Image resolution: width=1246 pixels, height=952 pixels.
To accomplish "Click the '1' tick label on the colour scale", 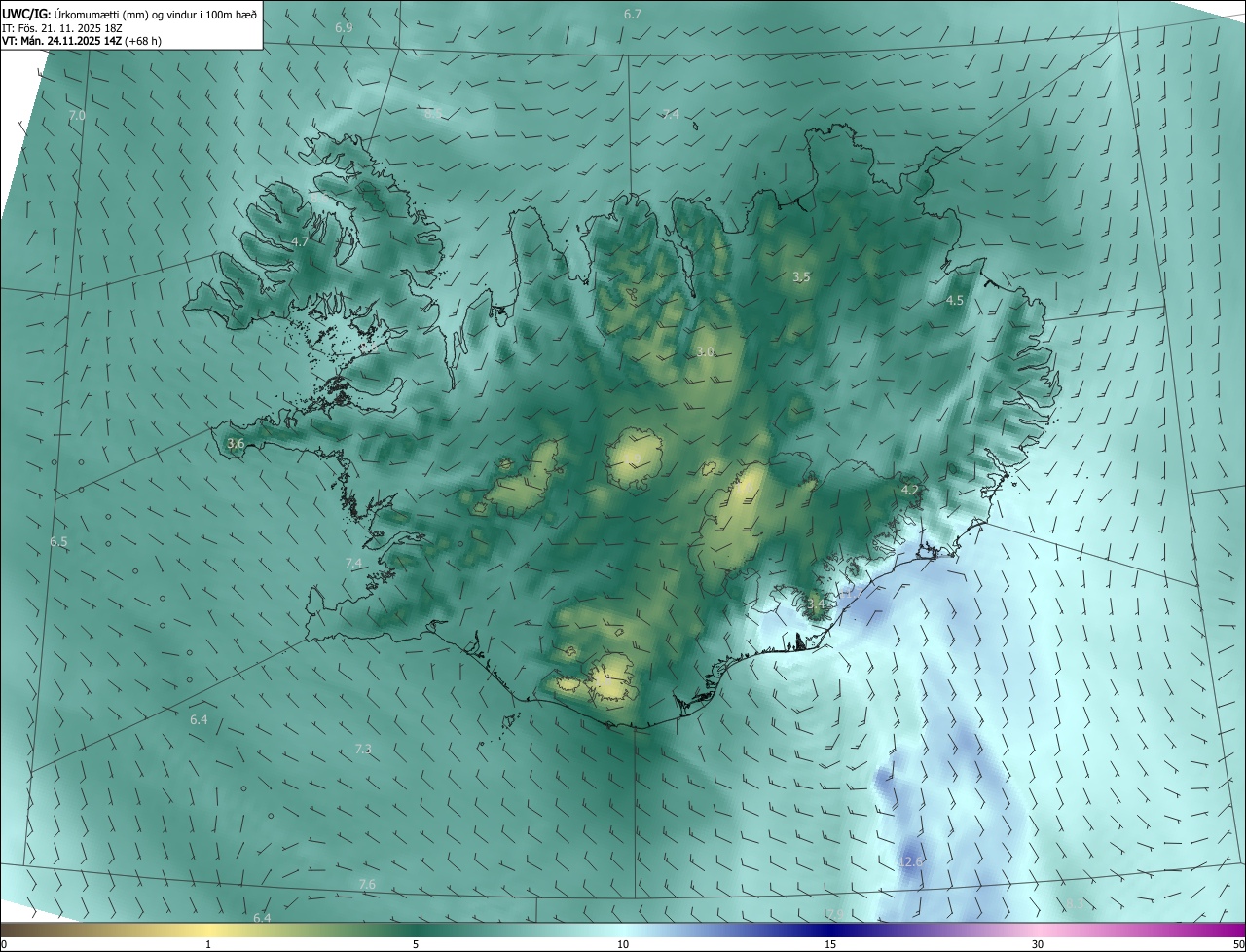I will point(208,945).
